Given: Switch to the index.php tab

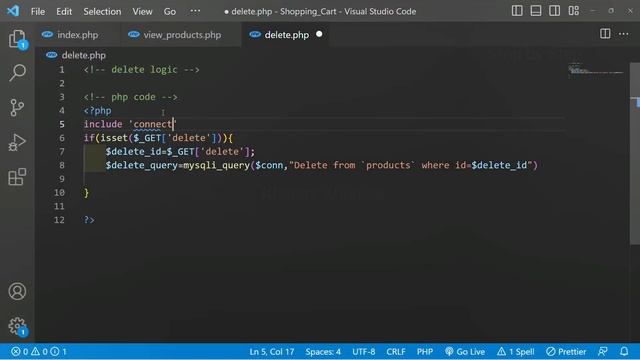Looking at the screenshot, I should [78, 35].
